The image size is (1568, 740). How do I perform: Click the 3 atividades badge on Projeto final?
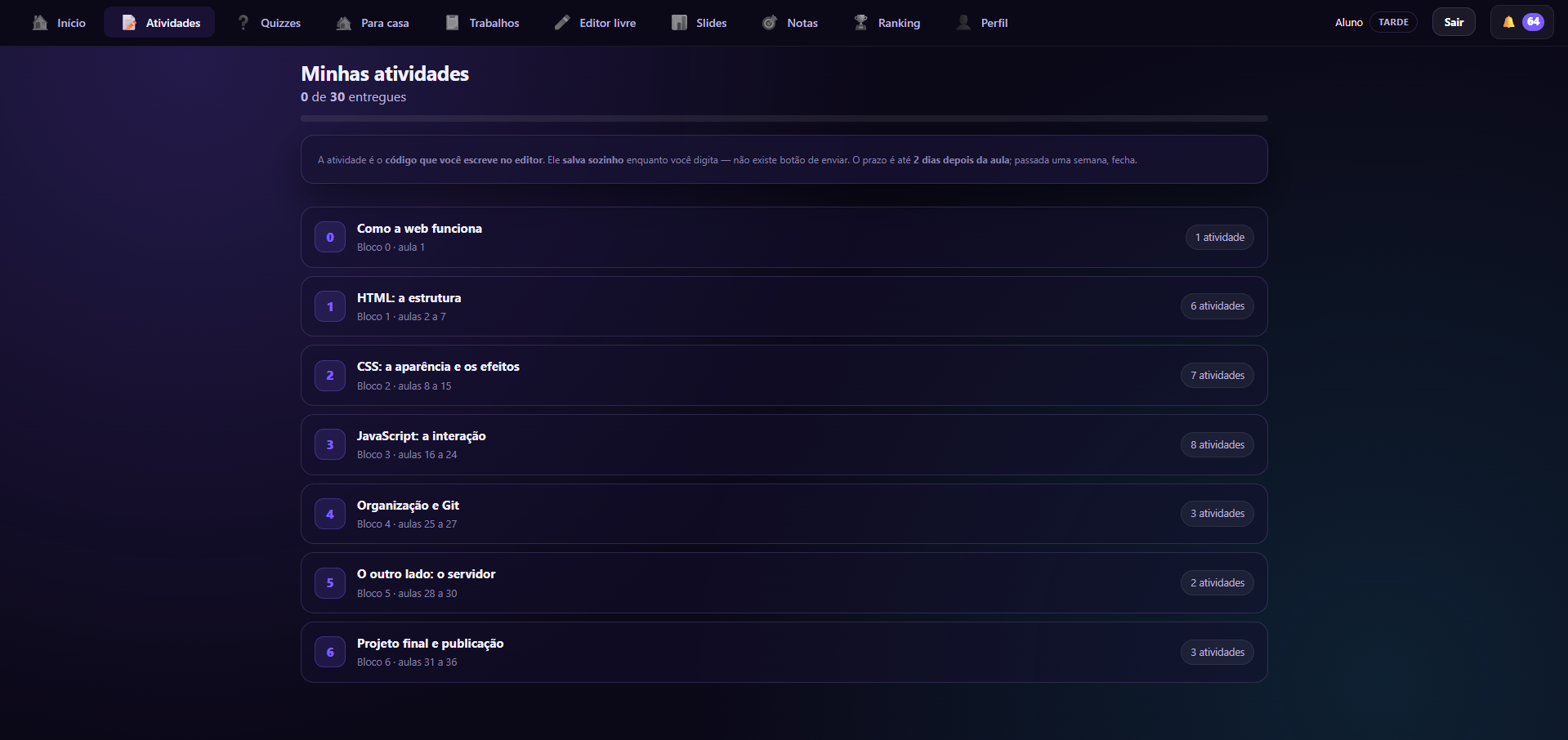click(1217, 652)
